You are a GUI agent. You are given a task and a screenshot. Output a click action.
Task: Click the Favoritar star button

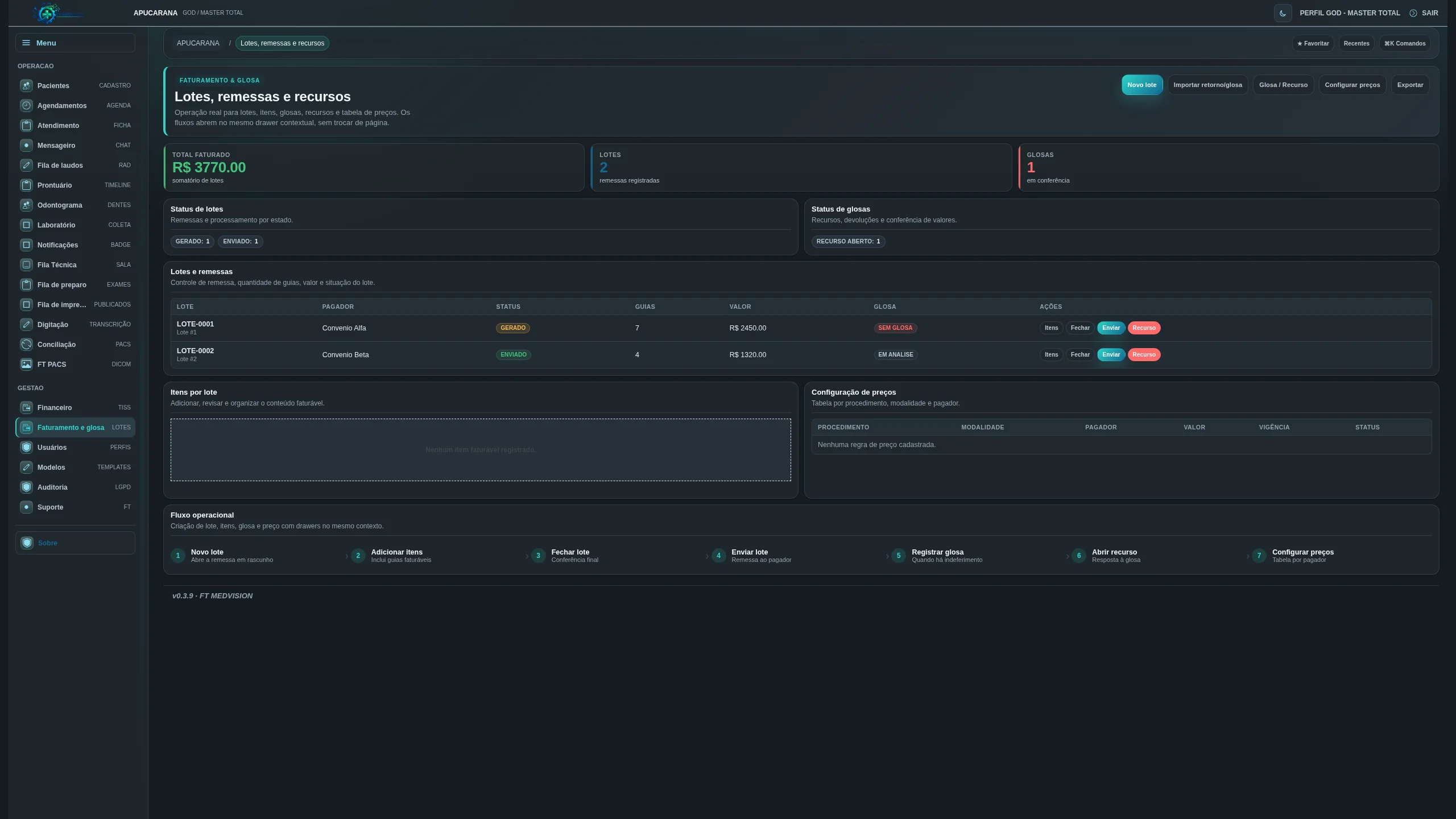1313,43
